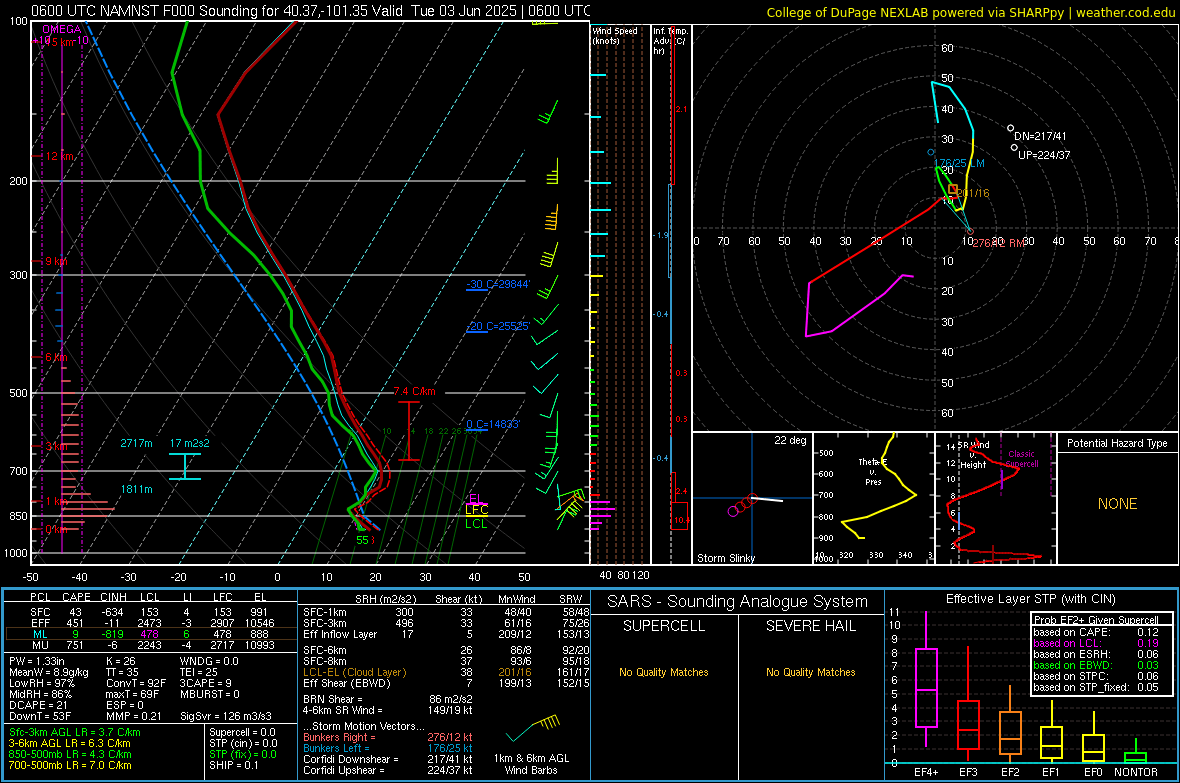The height and width of the screenshot is (783, 1180).
Task: Click the blue Bunkers Left = row
Action: coord(388,748)
